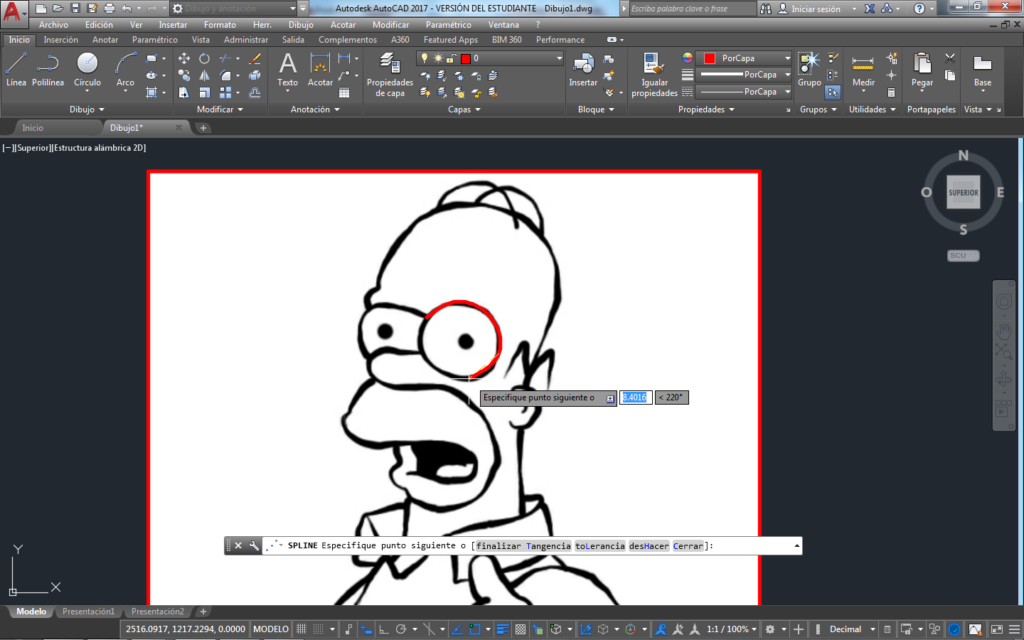
Task: Click the Plot (printer) icon
Action: coord(109,8)
